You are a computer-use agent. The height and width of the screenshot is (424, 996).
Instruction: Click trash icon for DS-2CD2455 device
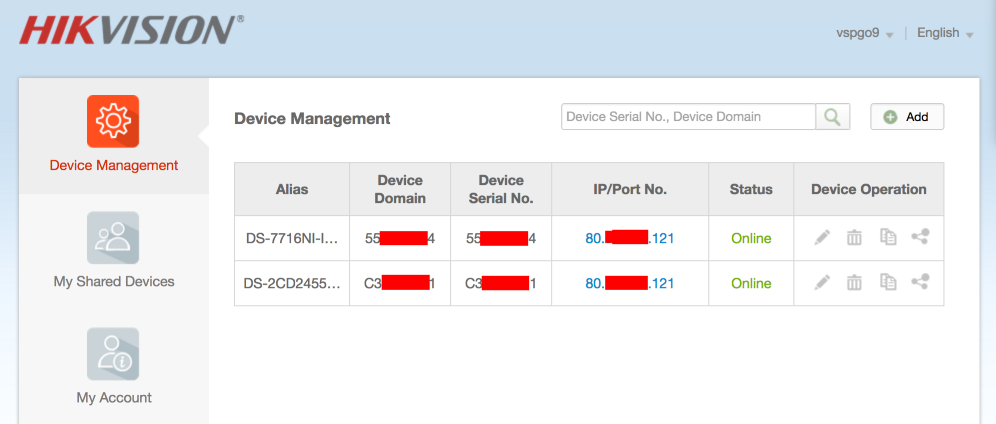pos(854,283)
